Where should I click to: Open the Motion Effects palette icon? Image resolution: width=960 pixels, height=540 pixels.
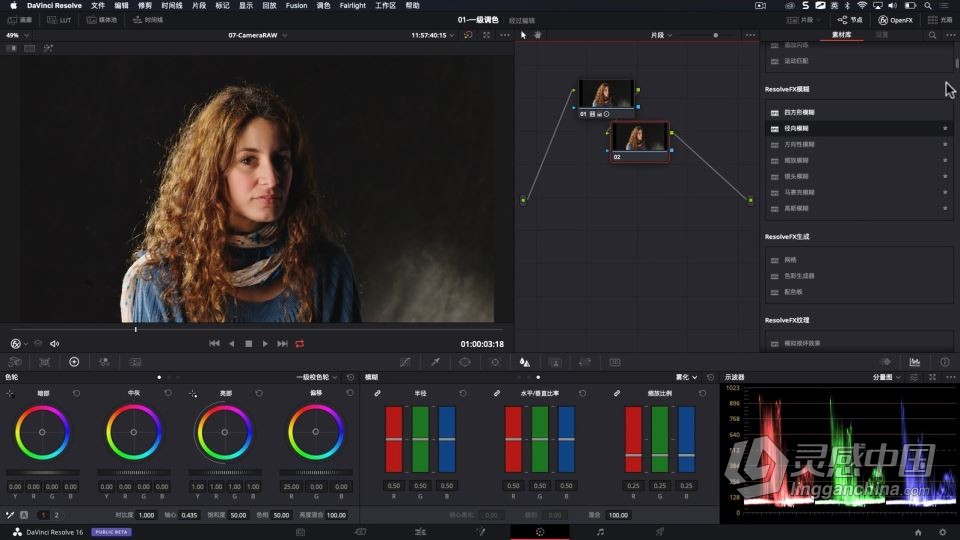point(135,362)
